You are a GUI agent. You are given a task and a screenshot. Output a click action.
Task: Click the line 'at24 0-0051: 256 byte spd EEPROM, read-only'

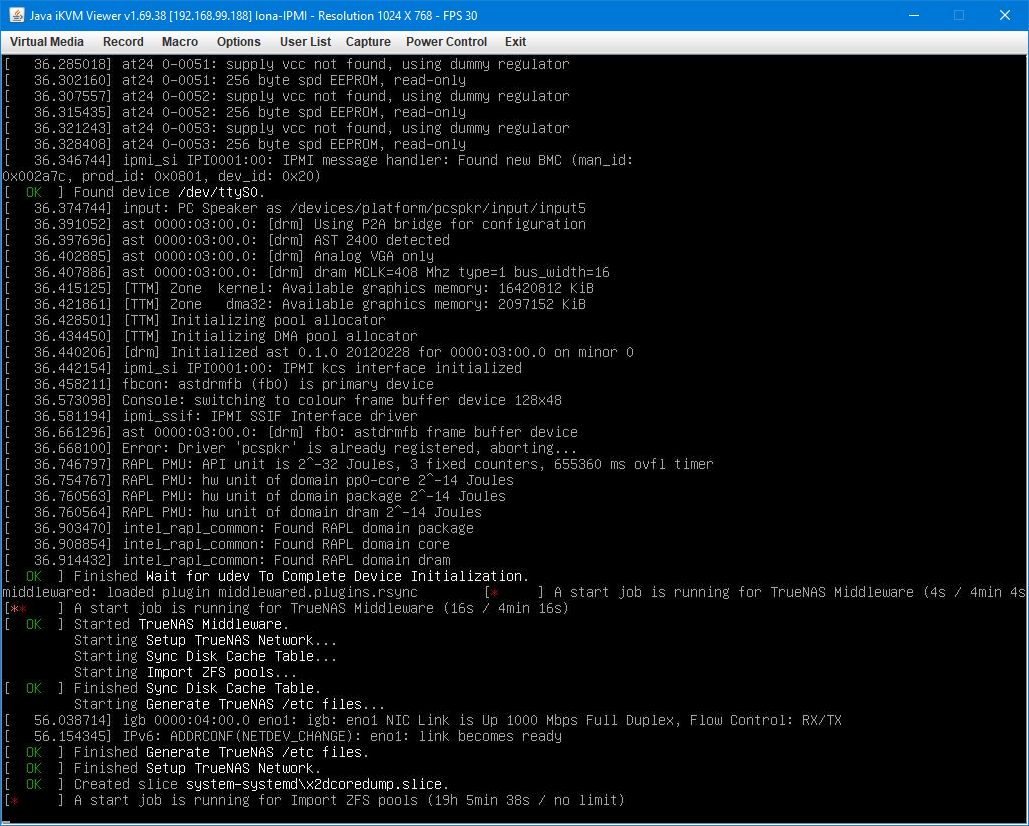(294, 81)
